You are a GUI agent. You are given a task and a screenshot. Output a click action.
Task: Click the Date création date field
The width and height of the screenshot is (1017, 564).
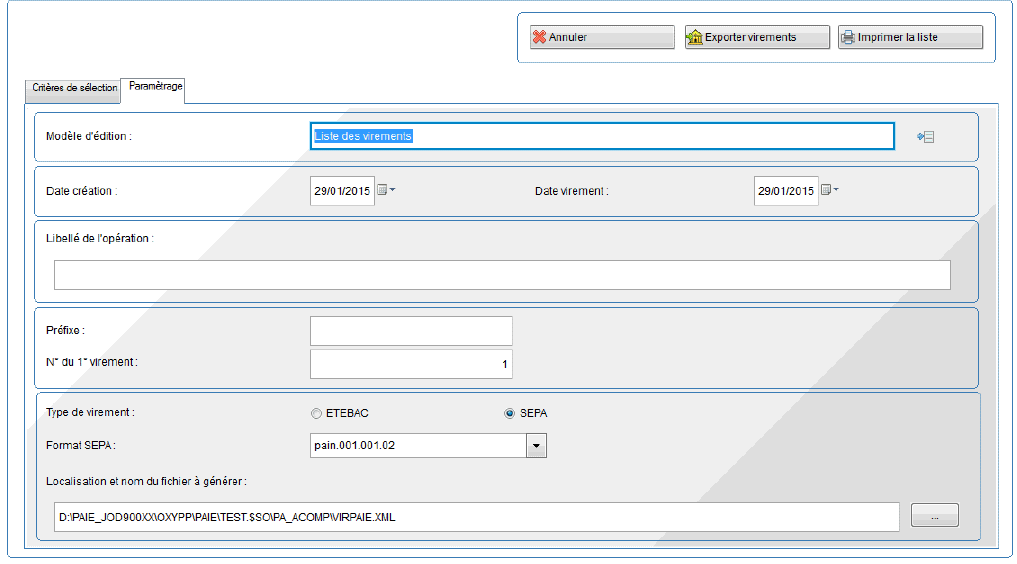point(342,191)
